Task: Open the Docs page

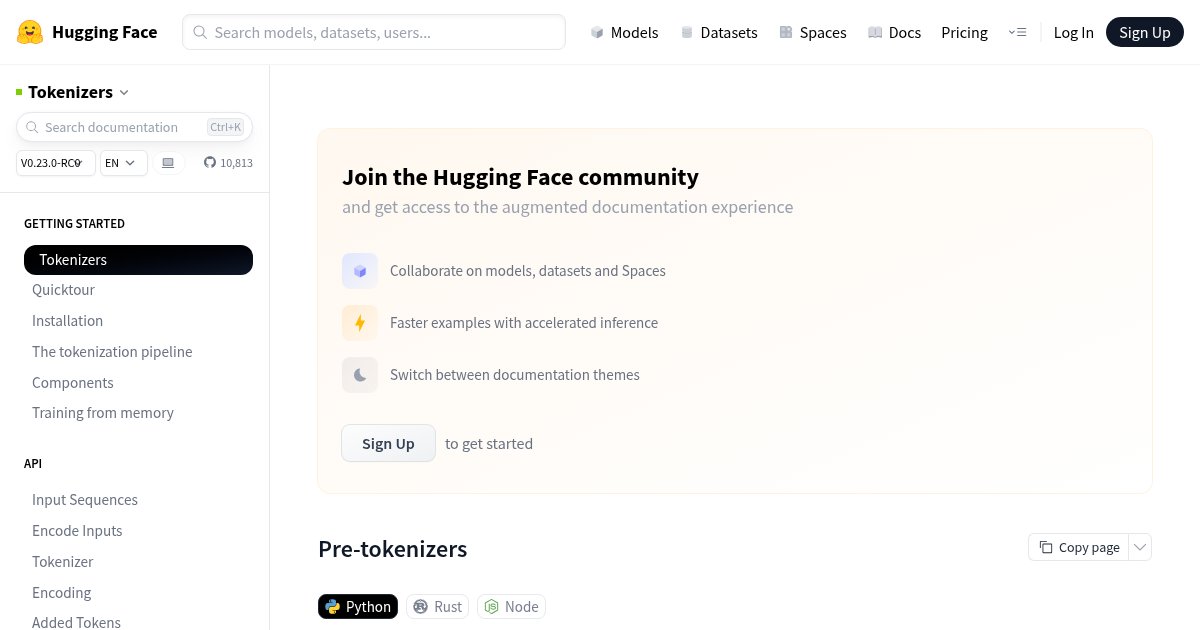Action: tap(894, 32)
